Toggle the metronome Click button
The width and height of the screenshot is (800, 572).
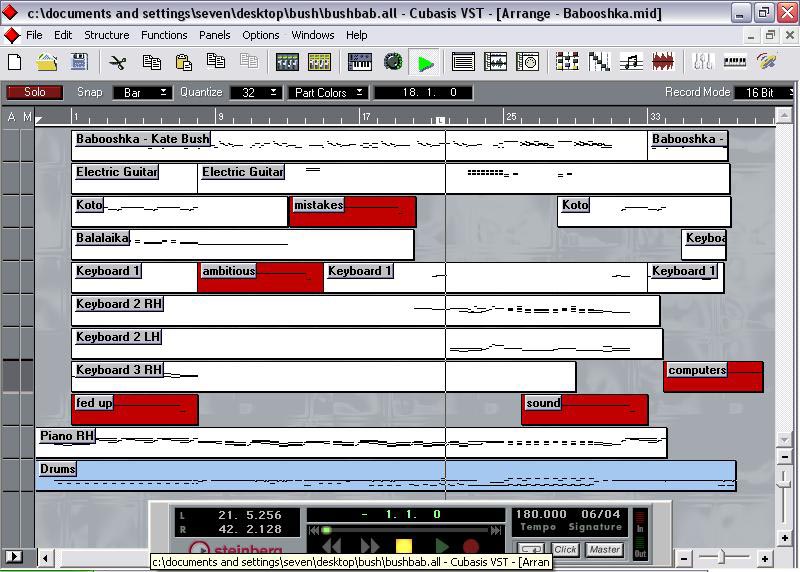point(565,549)
